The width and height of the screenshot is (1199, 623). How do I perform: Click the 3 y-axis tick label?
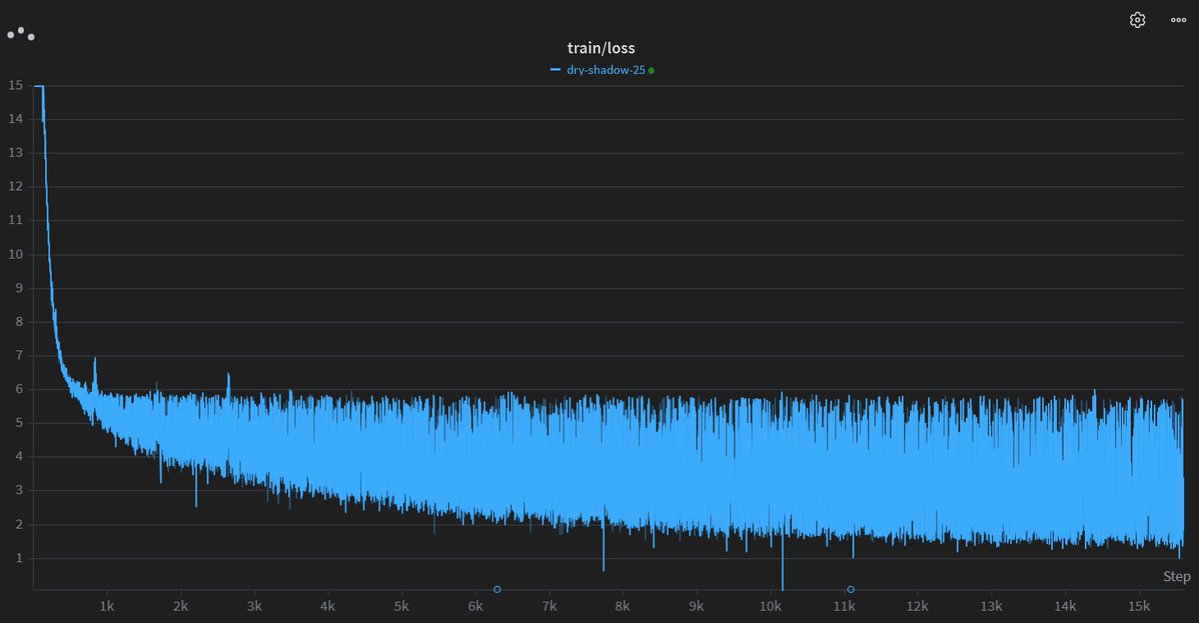pyautogui.click(x=19, y=491)
